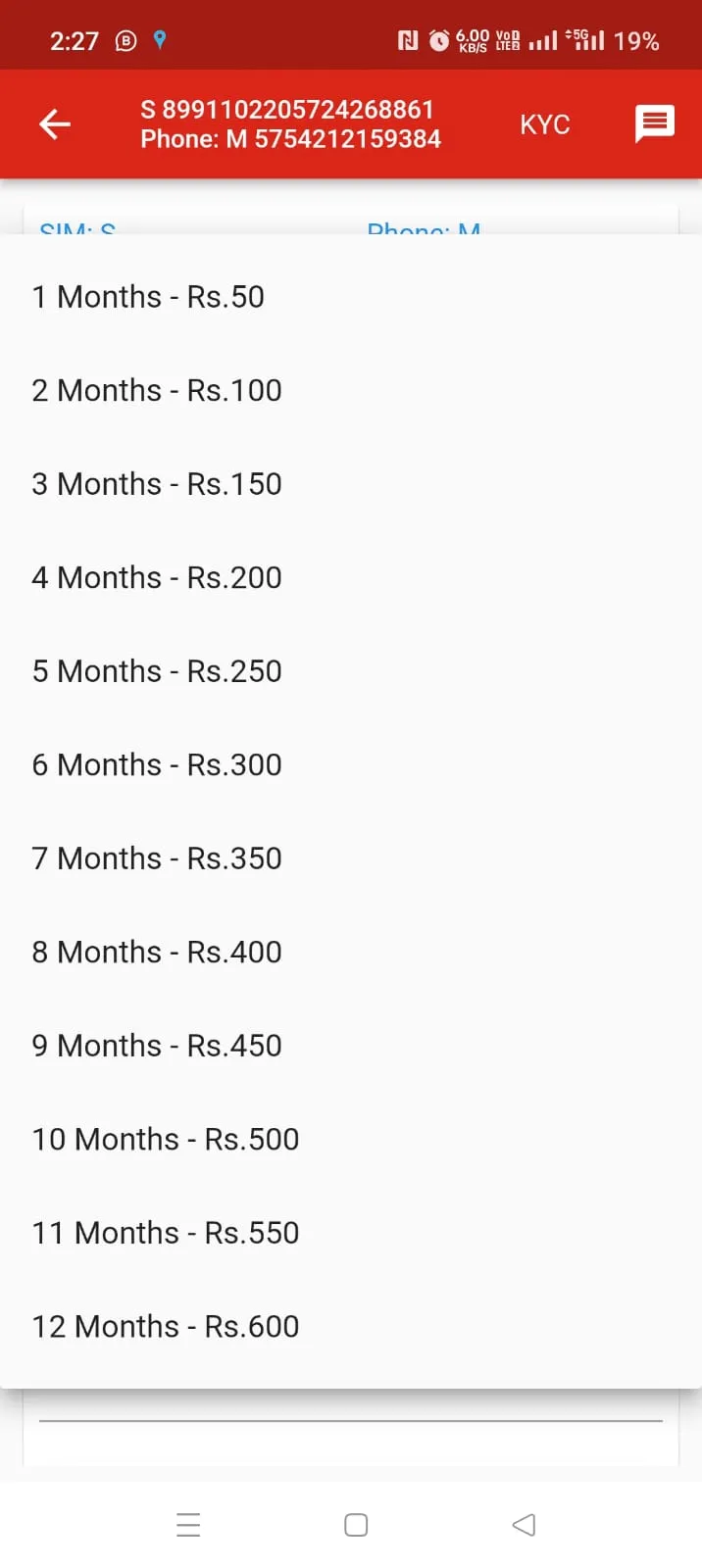The height and width of the screenshot is (1568, 702).
Task: Select 10 Months - Rs.500 entry
Action: tap(351, 1139)
